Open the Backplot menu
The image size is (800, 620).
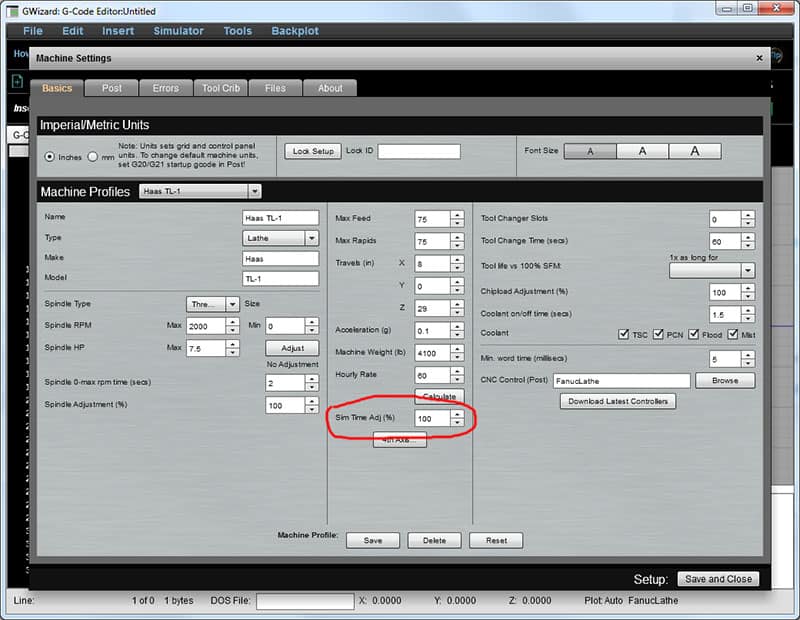(x=295, y=31)
